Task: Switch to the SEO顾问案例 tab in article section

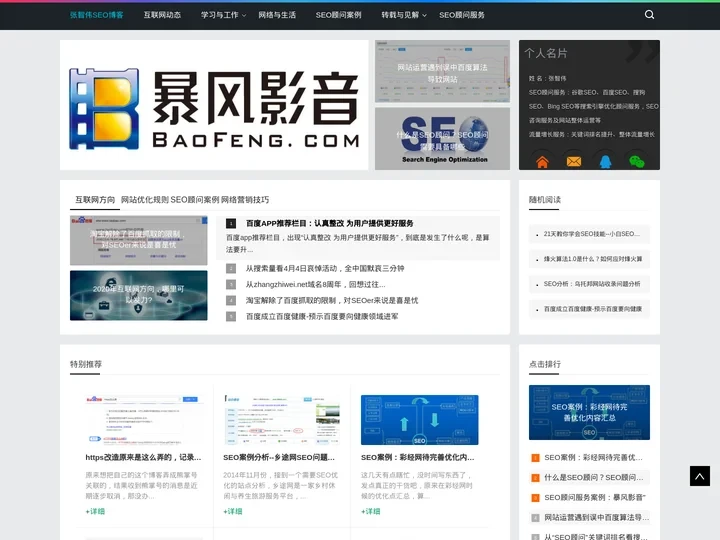Action: click(x=195, y=200)
